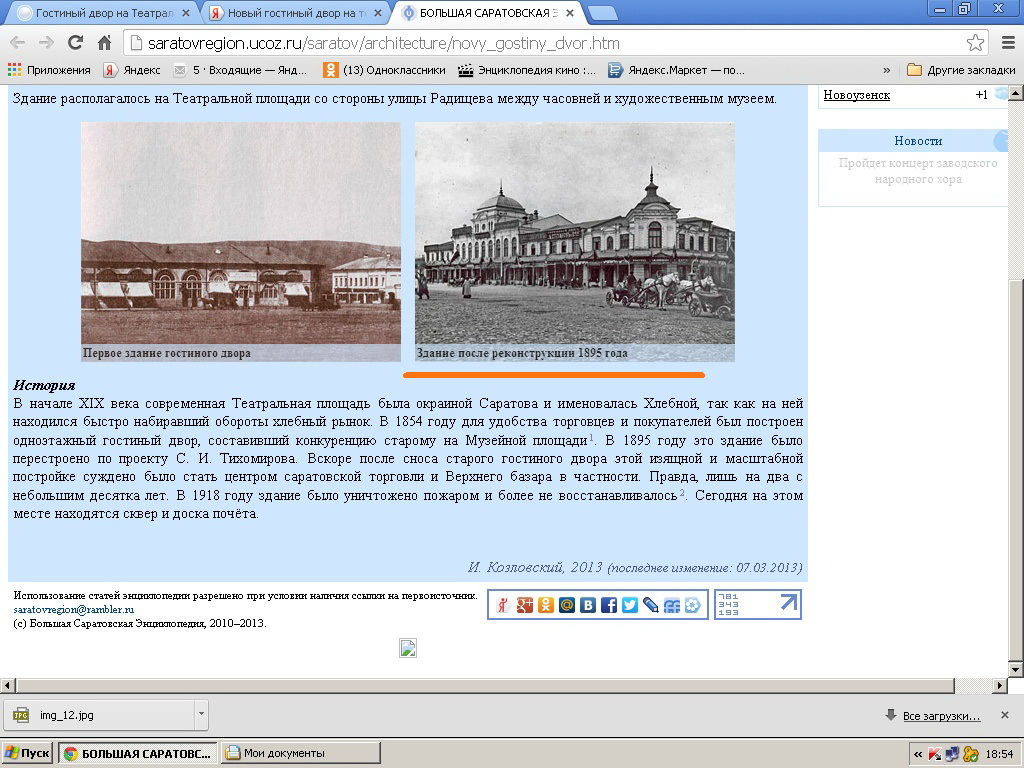The image size is (1024, 768).
Task: Open Все загрузки downloads link
Action: pyautogui.click(x=941, y=716)
